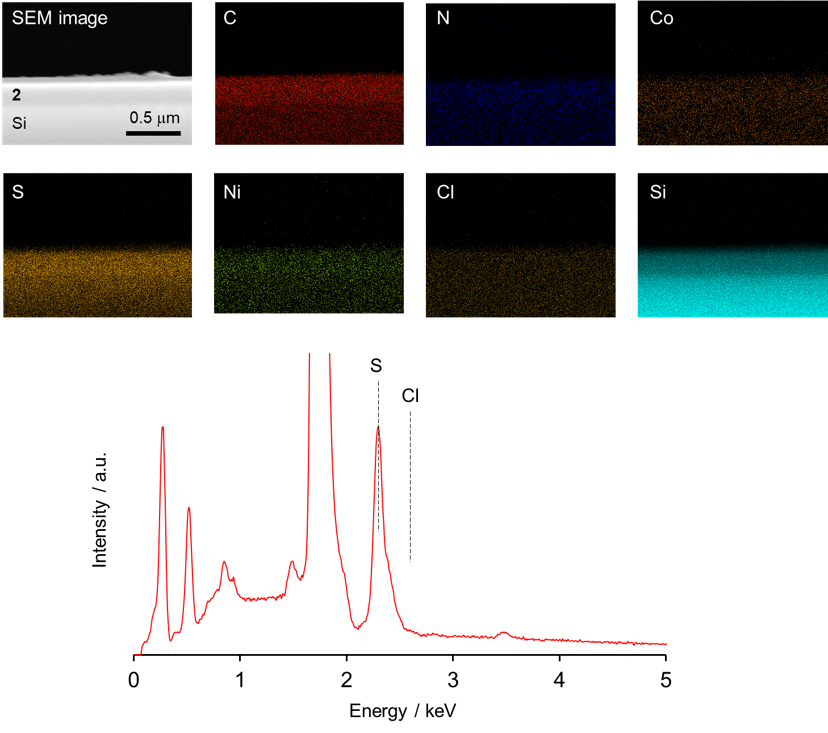Viewport: 828px width, 733px height.
Task: Open the cyan Silicon (Si) map
Action: tap(732, 245)
